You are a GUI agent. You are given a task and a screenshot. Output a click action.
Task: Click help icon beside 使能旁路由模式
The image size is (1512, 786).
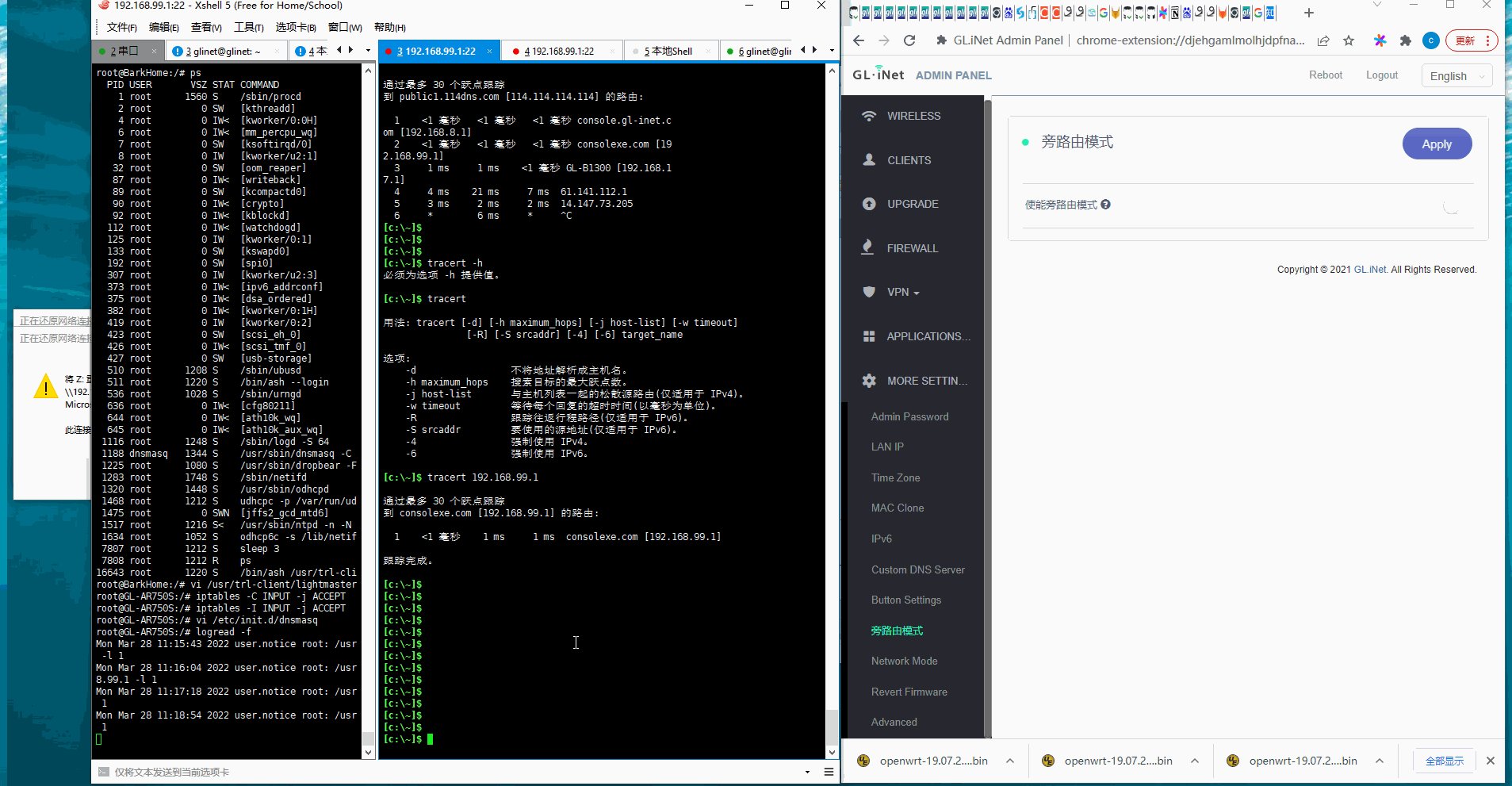pos(1106,205)
